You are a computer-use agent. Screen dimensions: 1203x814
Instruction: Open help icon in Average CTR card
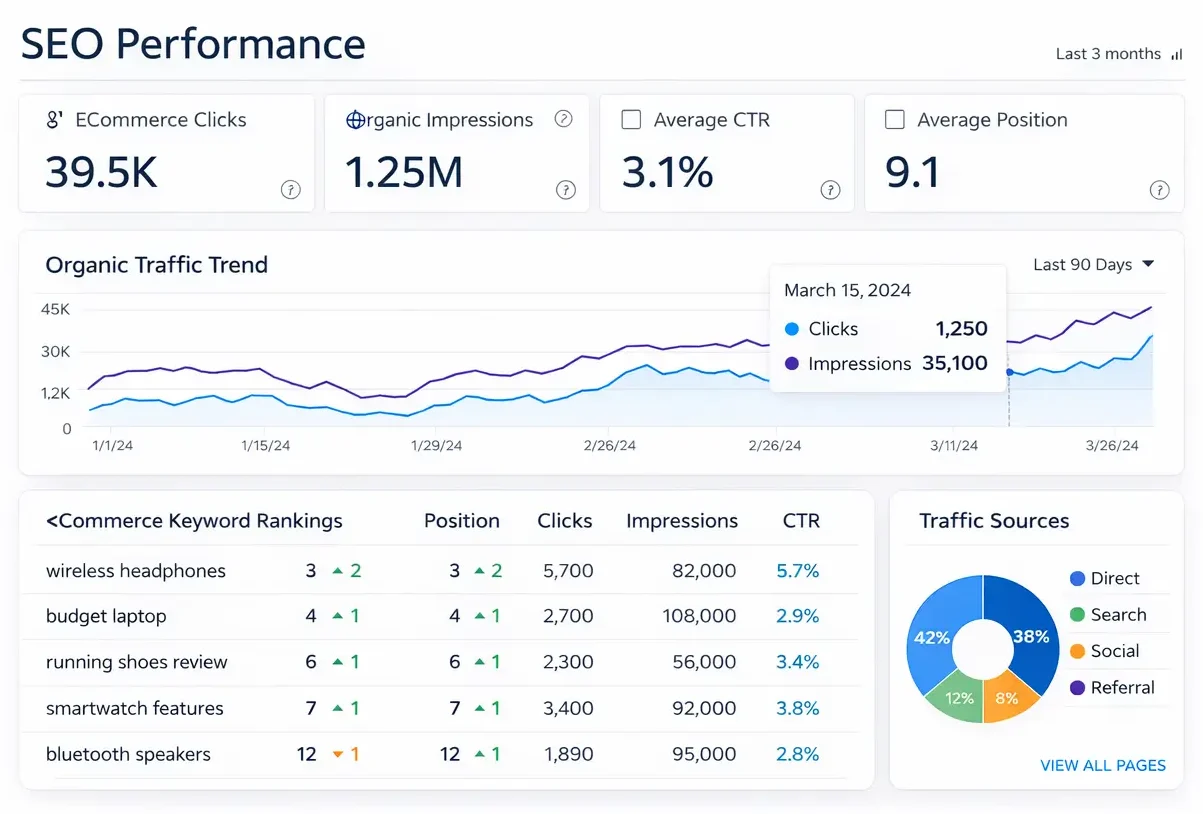coord(830,190)
